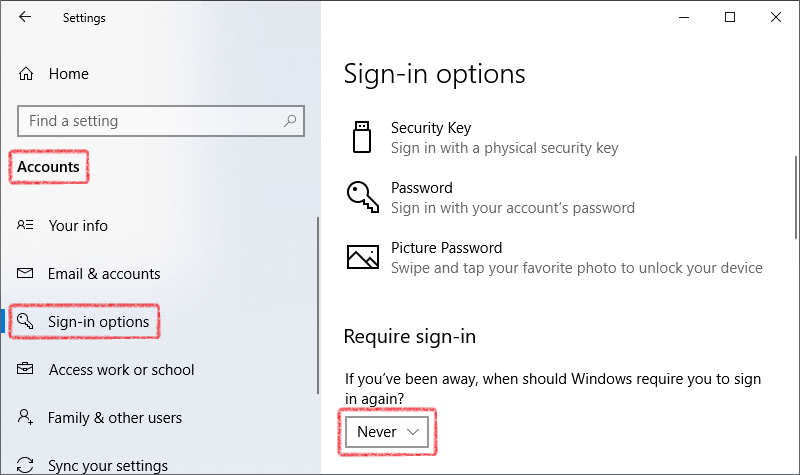Screen dimensions: 800x475
Task: Click the right pane vertical scrollbar
Action: 796,197
